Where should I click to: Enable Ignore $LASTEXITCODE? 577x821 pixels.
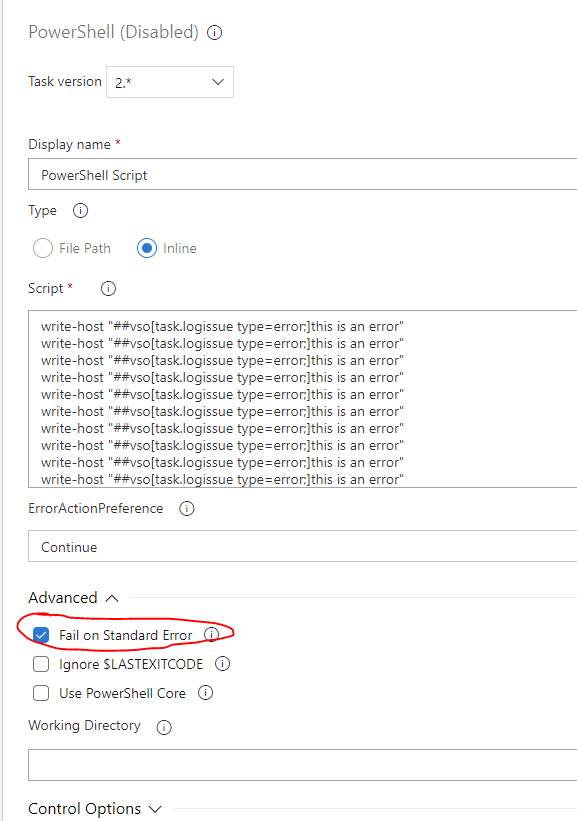coord(41,664)
